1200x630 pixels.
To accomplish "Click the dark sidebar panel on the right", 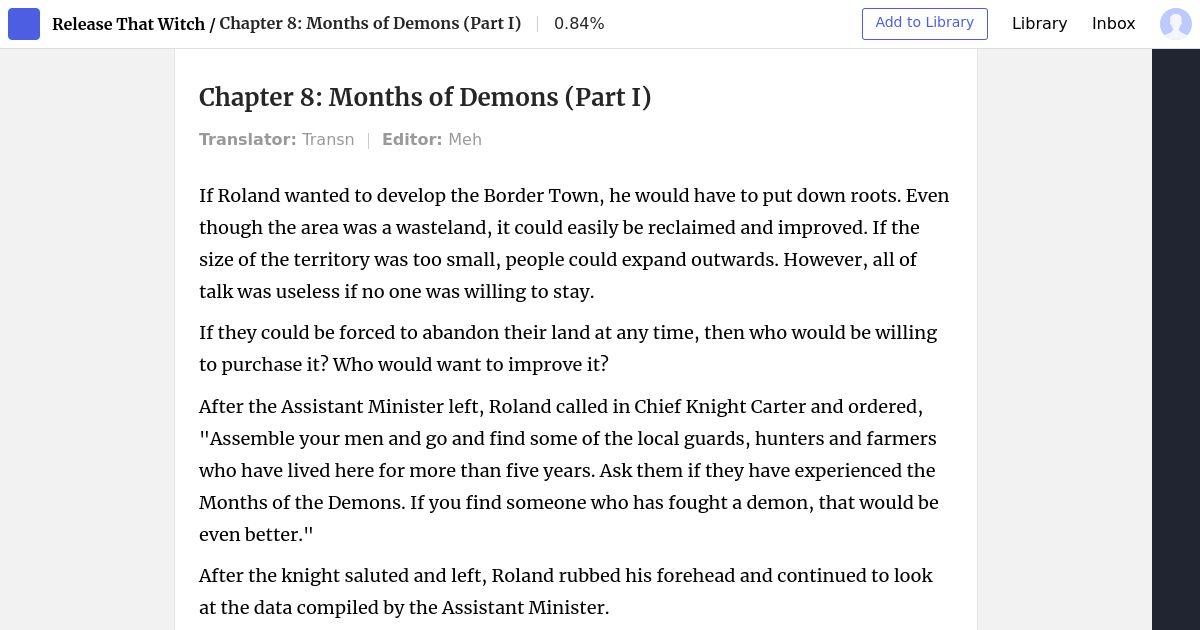I will click(x=1175, y=340).
